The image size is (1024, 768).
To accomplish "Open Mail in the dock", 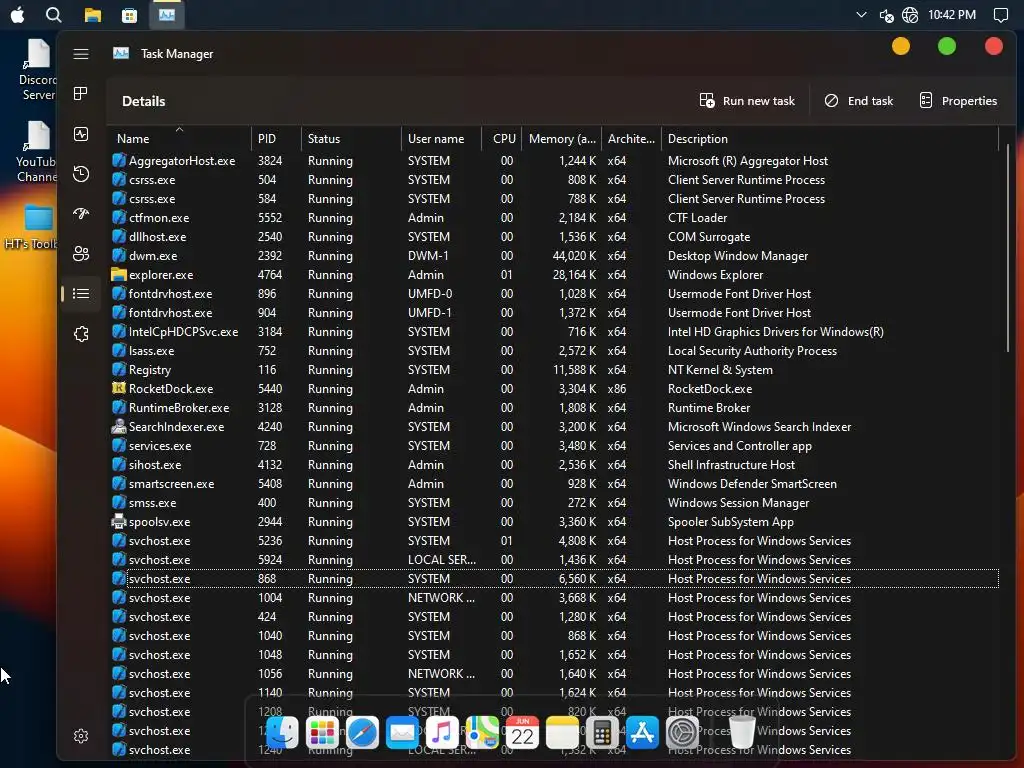I will click(402, 732).
